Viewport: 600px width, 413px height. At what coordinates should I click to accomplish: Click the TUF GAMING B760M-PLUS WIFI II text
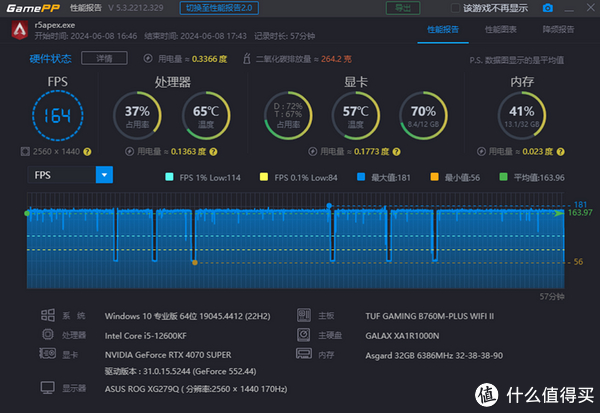429,316
